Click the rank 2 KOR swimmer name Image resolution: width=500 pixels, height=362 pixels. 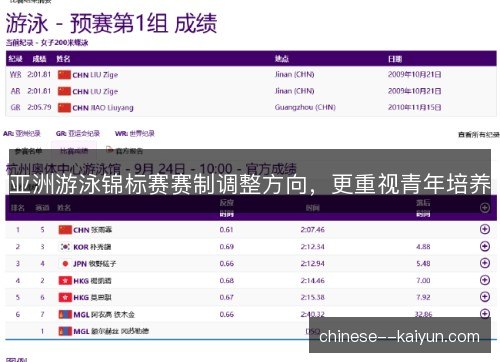pos(101,247)
